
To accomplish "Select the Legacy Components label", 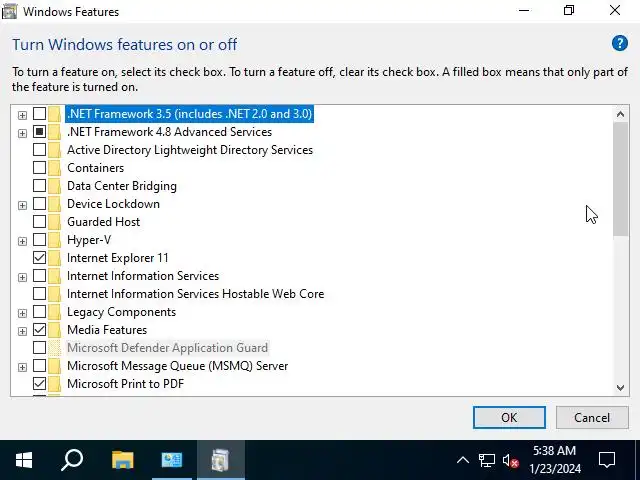I will 121,311.
